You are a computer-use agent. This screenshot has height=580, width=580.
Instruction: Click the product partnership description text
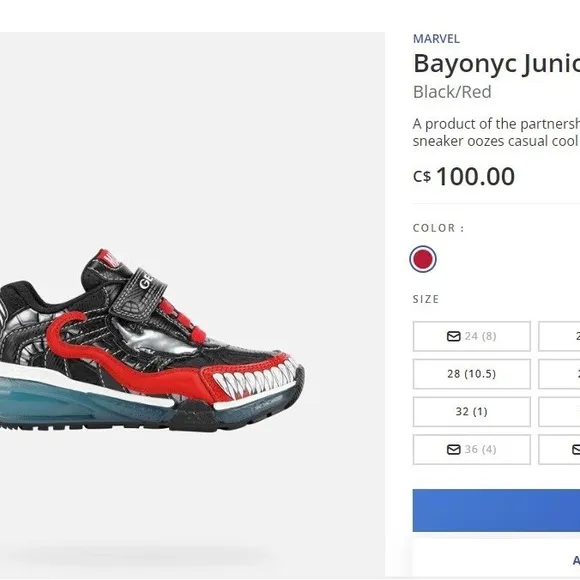(x=496, y=132)
